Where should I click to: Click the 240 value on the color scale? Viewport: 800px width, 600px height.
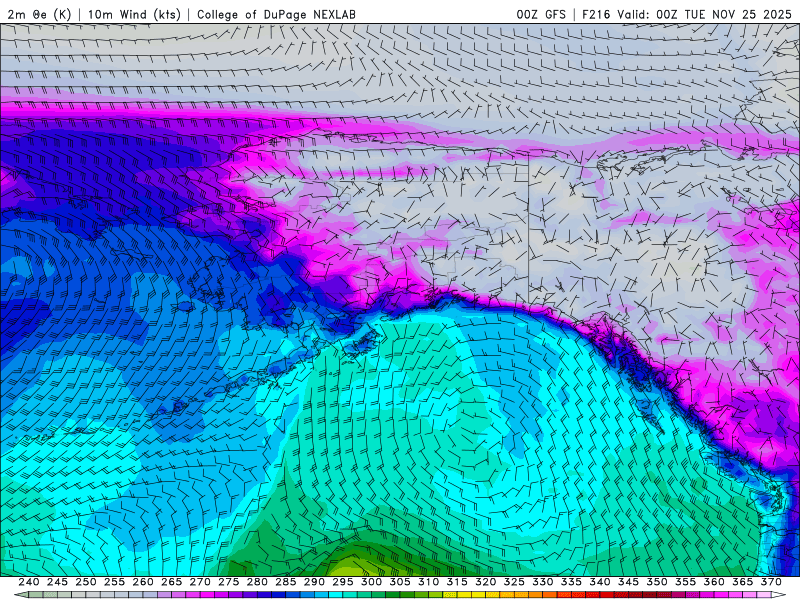29,582
